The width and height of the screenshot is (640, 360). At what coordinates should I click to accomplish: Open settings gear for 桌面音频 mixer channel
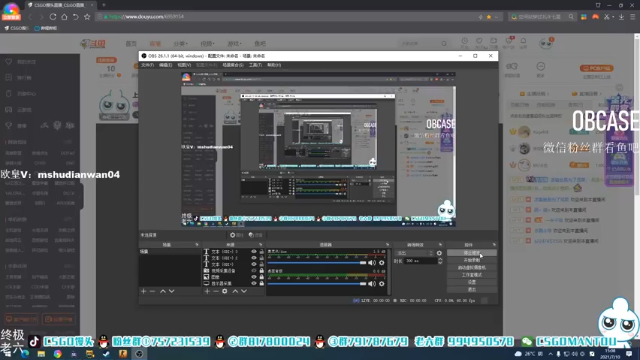tap(382, 284)
